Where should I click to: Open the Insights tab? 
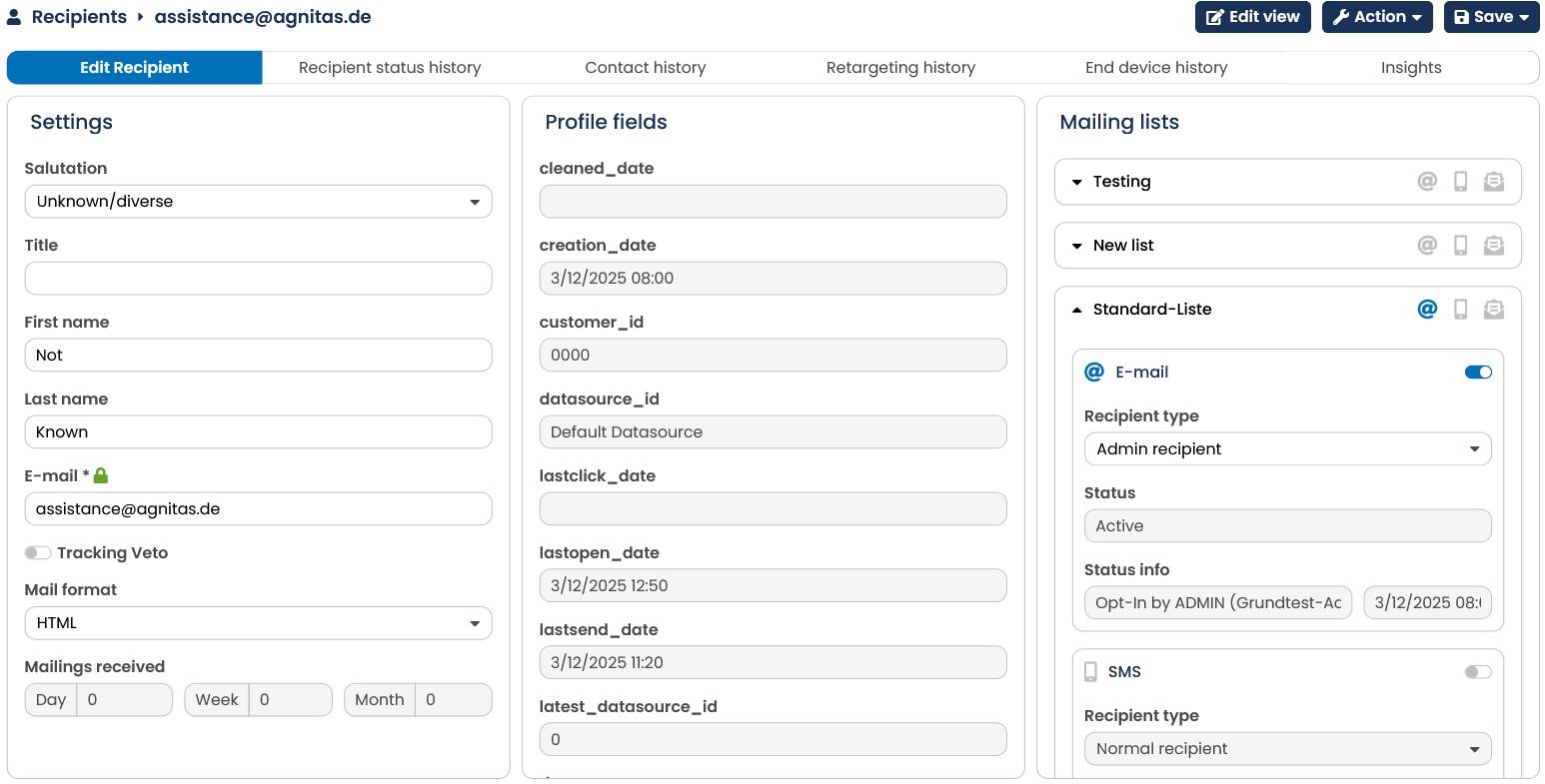pyautogui.click(x=1411, y=68)
